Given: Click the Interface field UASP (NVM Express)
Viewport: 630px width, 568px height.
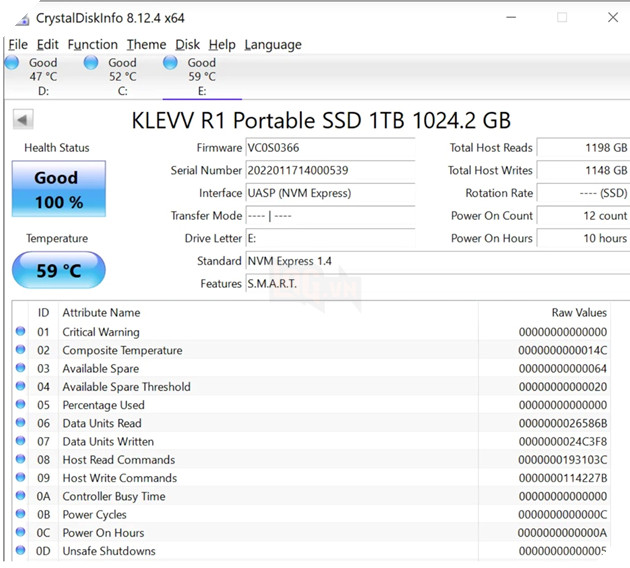Looking at the screenshot, I should [330, 193].
